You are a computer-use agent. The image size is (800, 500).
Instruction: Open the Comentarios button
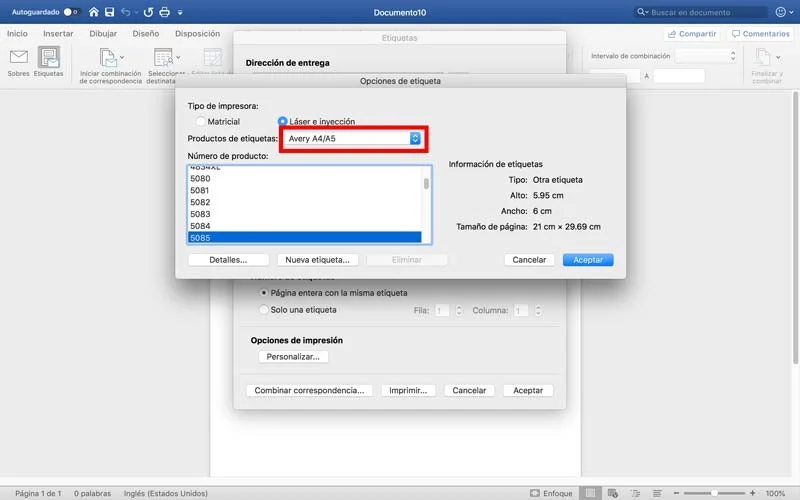click(x=760, y=34)
